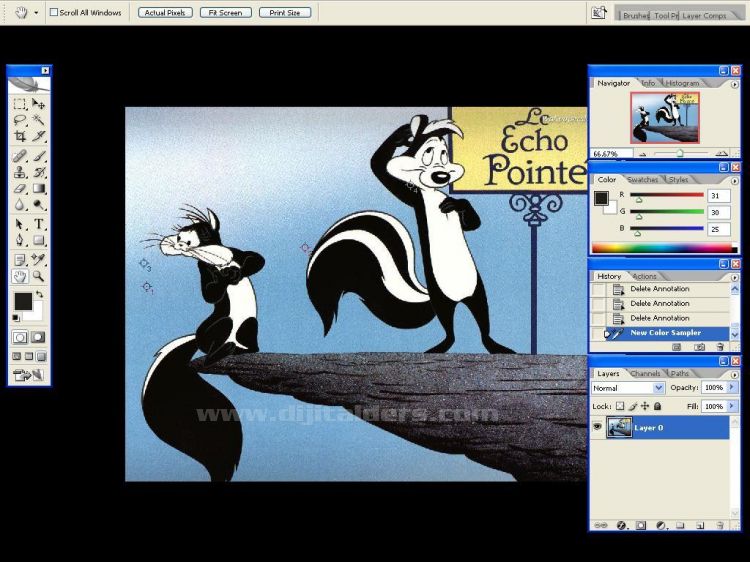Screen dimensions: 750x562
Task: Create new snapshot in History panel
Action: (699, 347)
